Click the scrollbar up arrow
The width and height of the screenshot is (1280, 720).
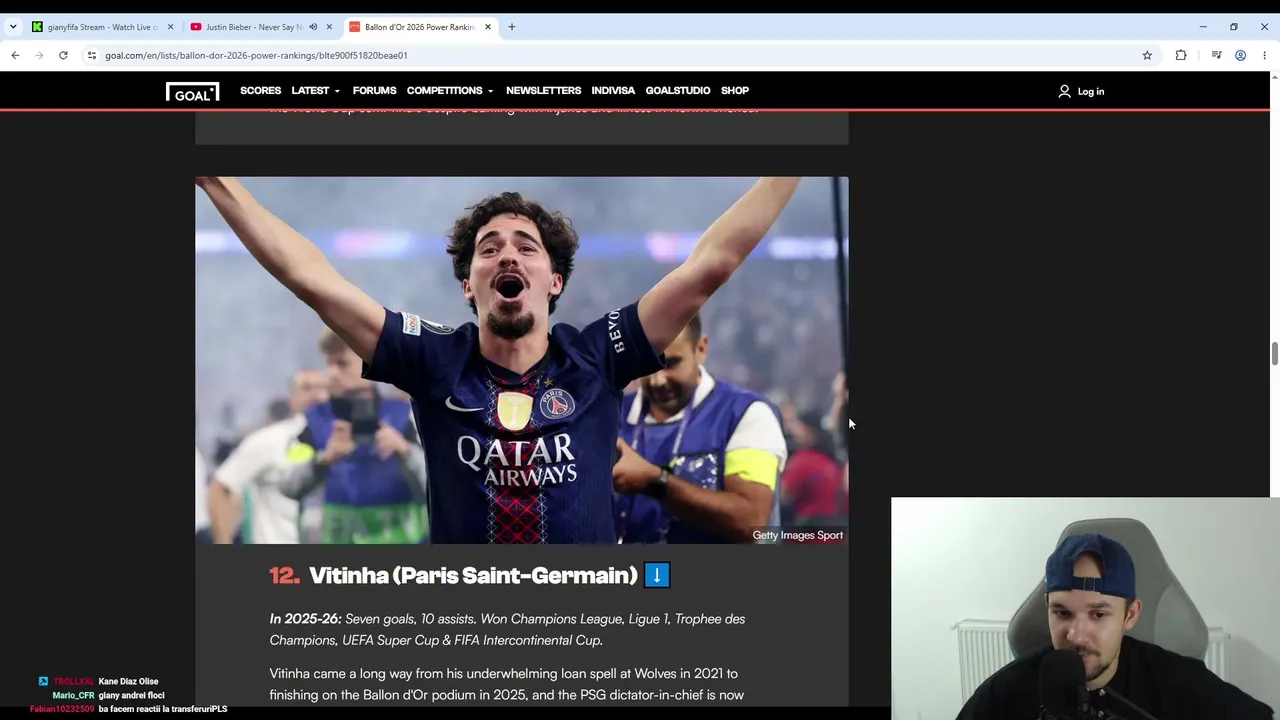[1274, 76]
